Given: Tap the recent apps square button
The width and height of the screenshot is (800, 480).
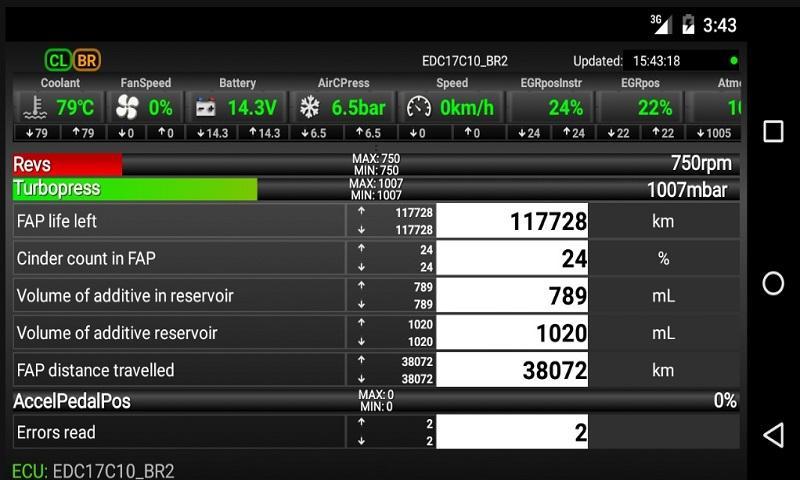Looking at the screenshot, I should [773, 131].
